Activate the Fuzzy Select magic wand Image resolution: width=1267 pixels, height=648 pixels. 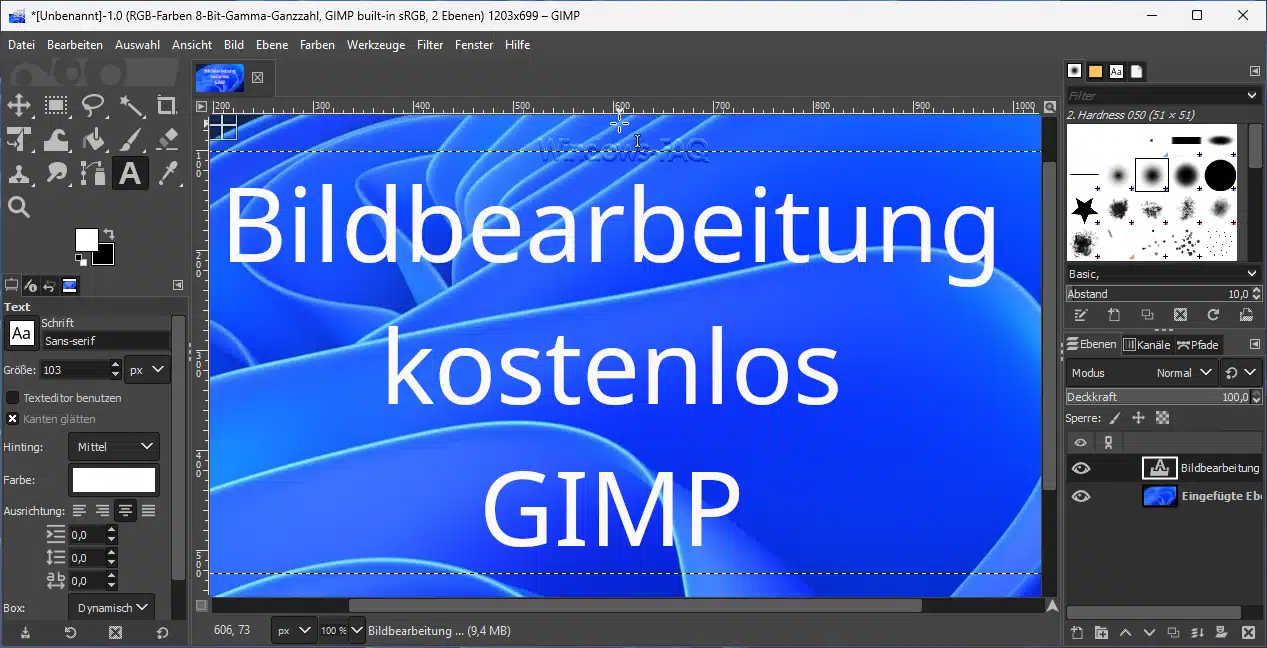pyautogui.click(x=130, y=105)
